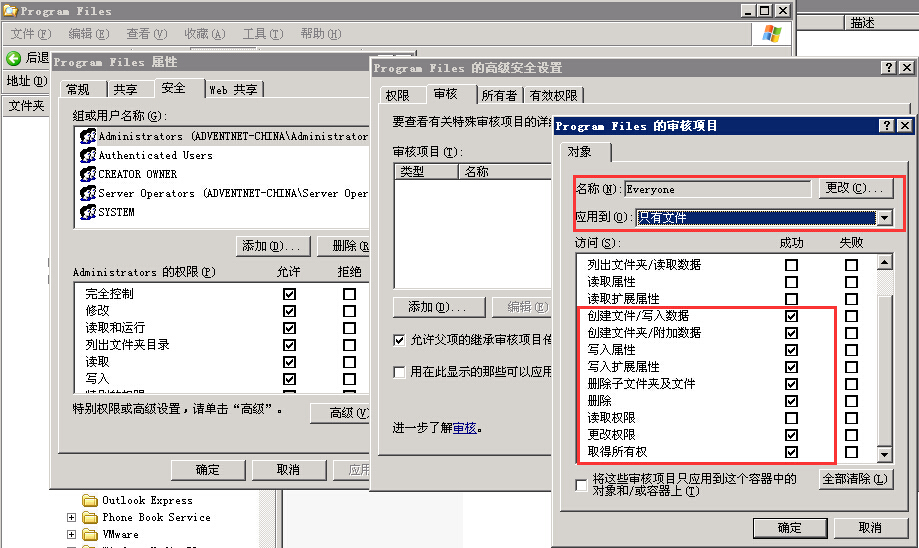Viewport: 919px width, 548px height.
Task: Click the Authenticated Users icon
Action: coord(87,155)
